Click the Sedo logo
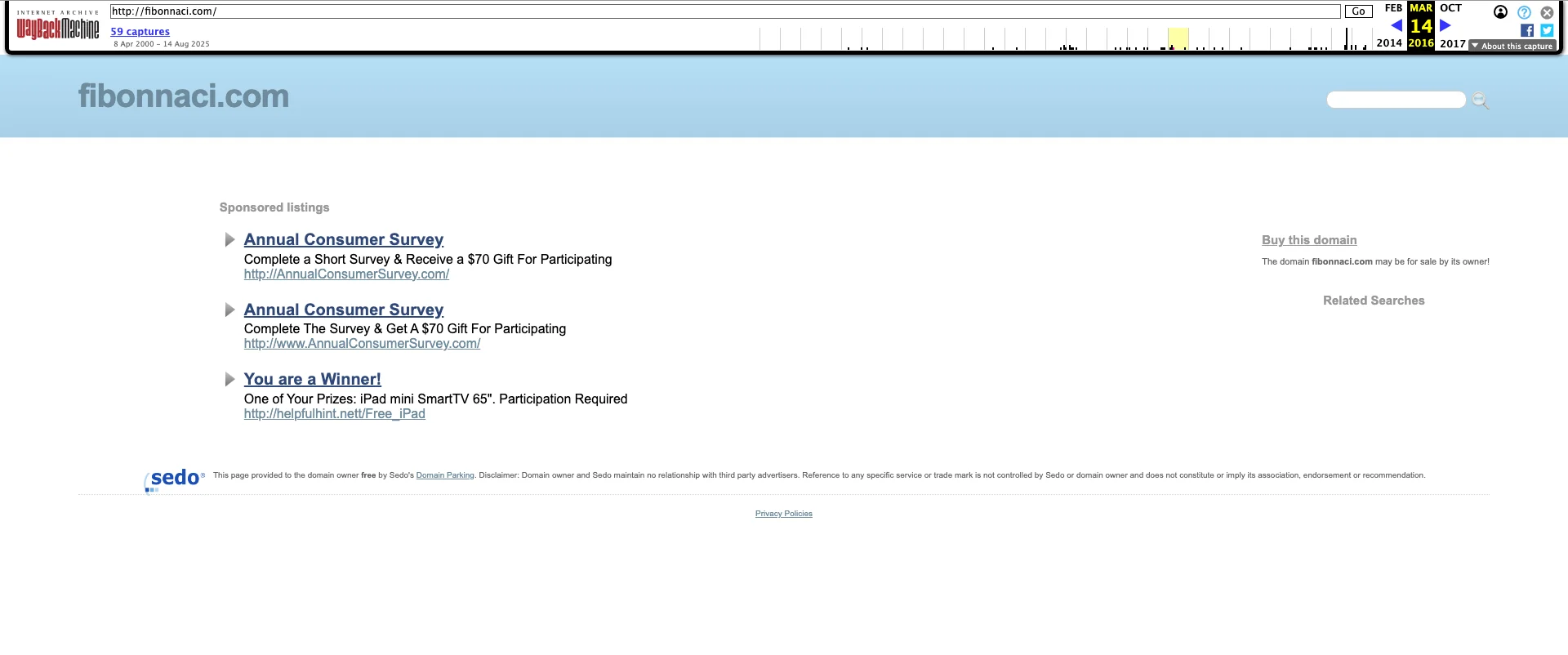 pos(175,479)
